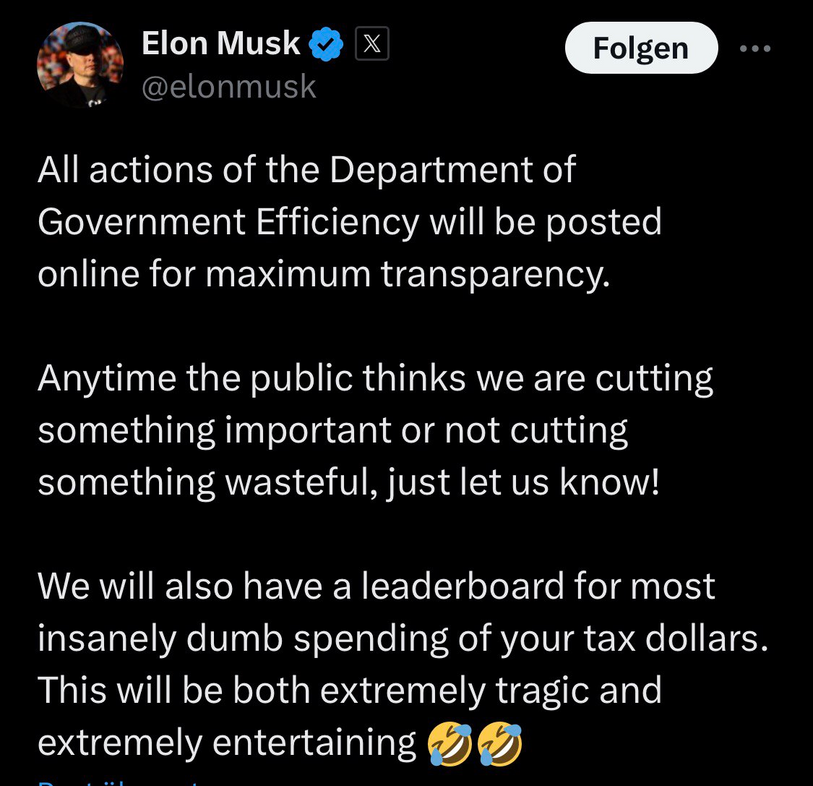Click the 'insanely dumb spending' line
813x786 pixels.
395,638
